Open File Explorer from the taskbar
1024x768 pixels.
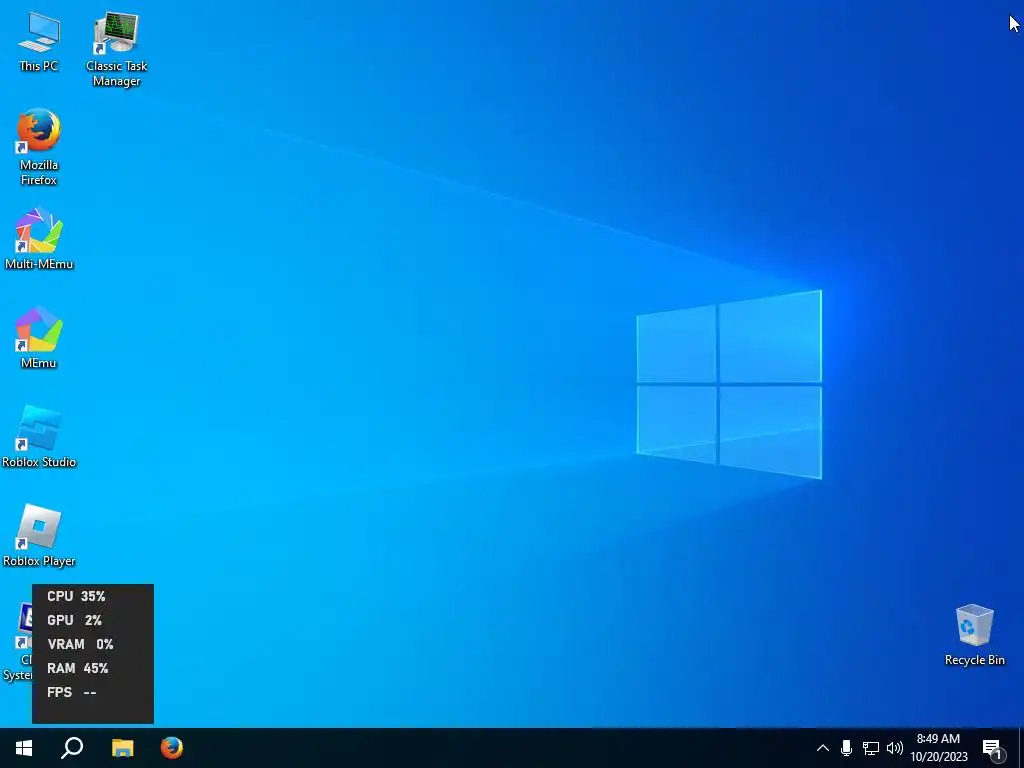point(122,748)
